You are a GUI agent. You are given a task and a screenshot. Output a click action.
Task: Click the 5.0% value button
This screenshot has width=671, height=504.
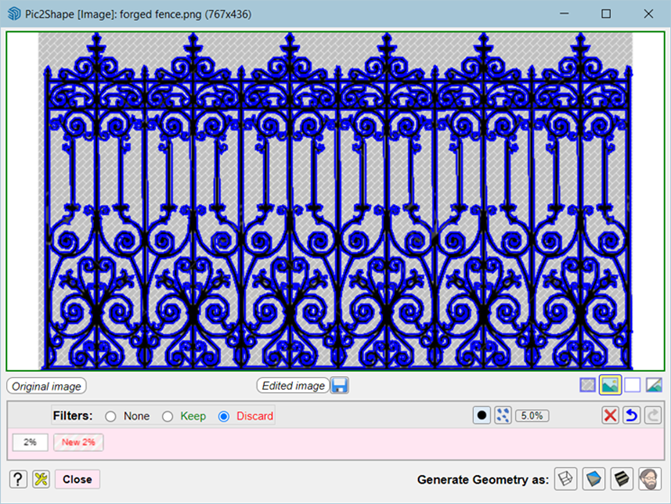(532, 415)
